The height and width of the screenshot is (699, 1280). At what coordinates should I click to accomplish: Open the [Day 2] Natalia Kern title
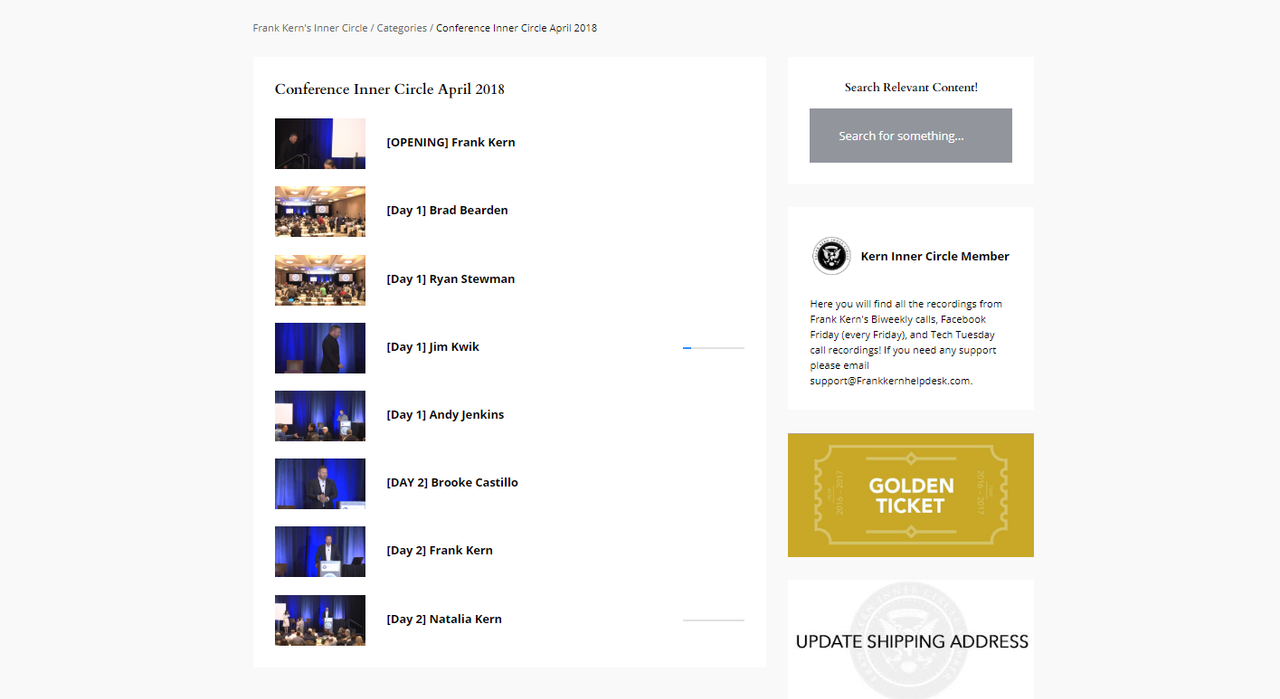[x=444, y=619]
